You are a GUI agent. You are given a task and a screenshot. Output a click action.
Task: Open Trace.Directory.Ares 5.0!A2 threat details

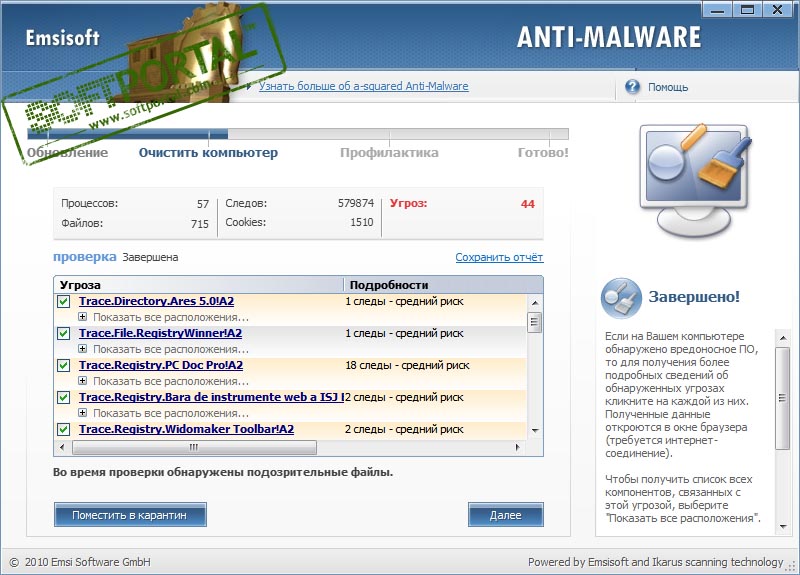click(x=156, y=301)
